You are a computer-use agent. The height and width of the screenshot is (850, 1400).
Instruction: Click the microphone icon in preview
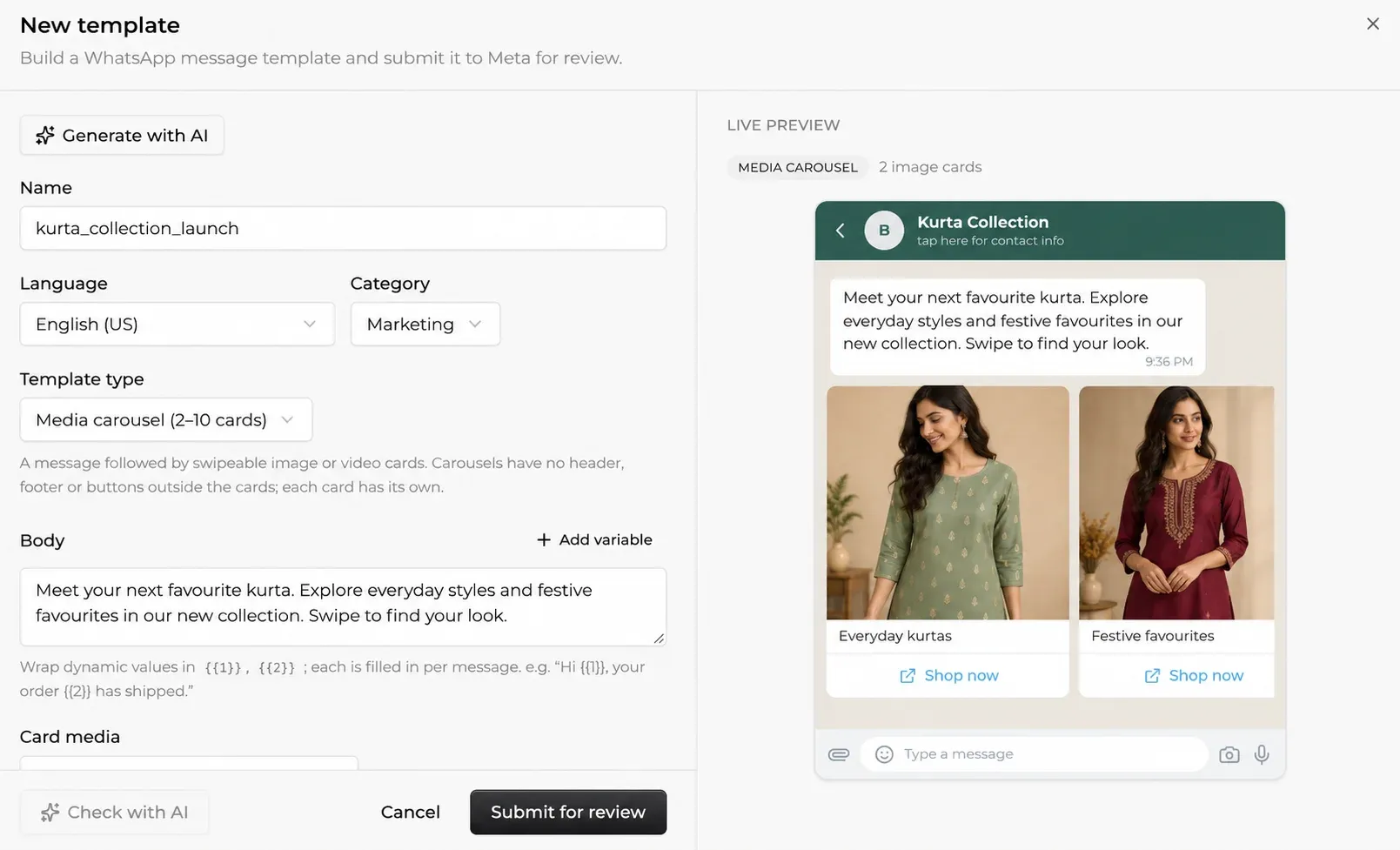[1262, 754]
